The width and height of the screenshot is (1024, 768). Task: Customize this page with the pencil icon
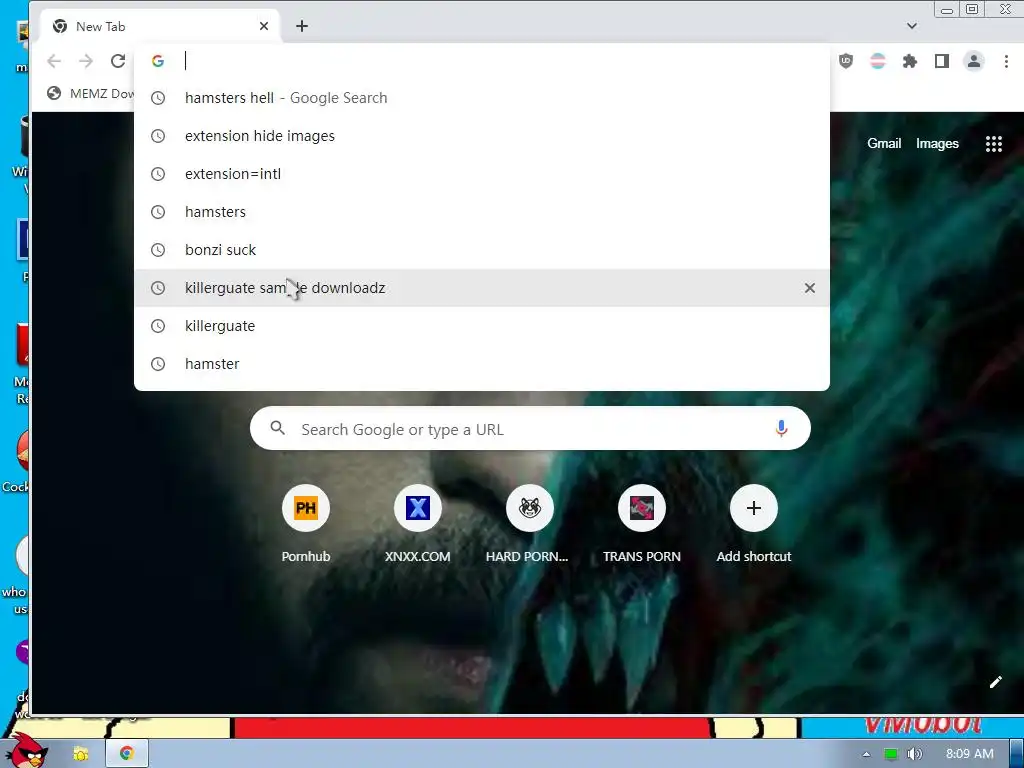(x=995, y=682)
